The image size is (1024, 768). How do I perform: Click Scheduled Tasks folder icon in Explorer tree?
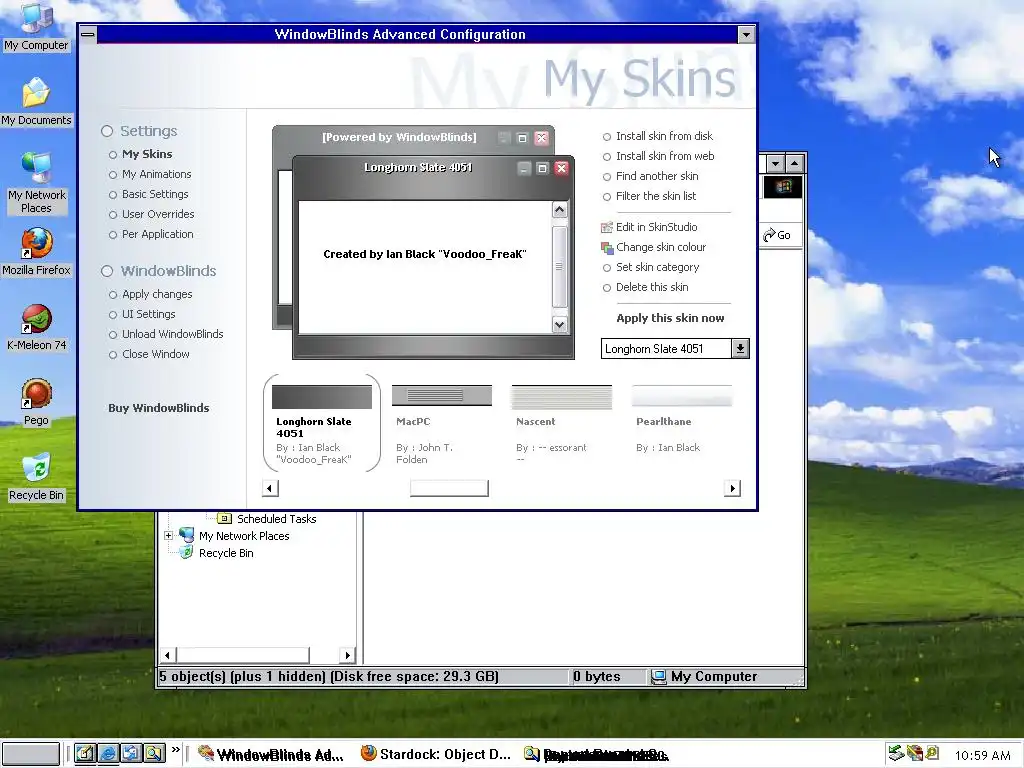224,519
